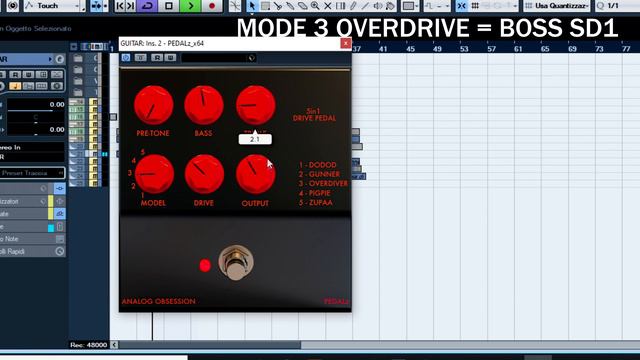
Task: Toggle the pedal footswitch bypass
Action: coord(236,263)
